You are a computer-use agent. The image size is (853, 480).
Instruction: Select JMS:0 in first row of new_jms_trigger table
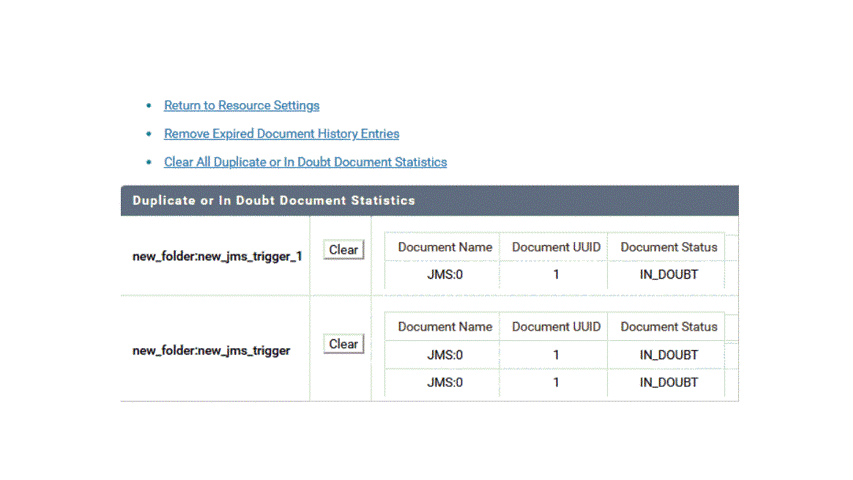click(445, 355)
